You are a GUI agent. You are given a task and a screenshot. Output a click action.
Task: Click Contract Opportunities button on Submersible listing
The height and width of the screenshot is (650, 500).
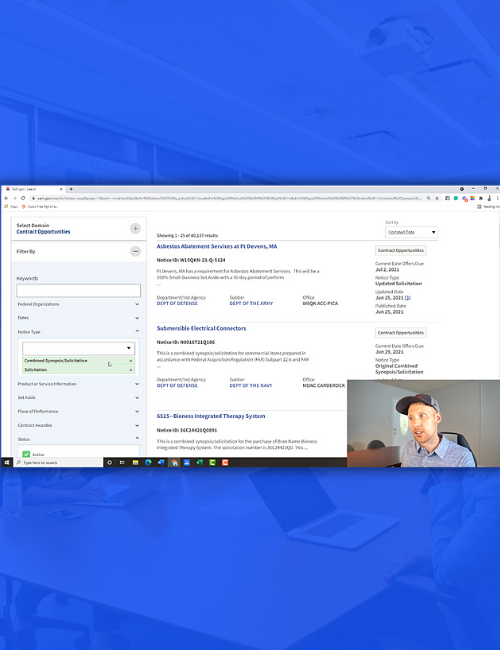pyautogui.click(x=400, y=332)
